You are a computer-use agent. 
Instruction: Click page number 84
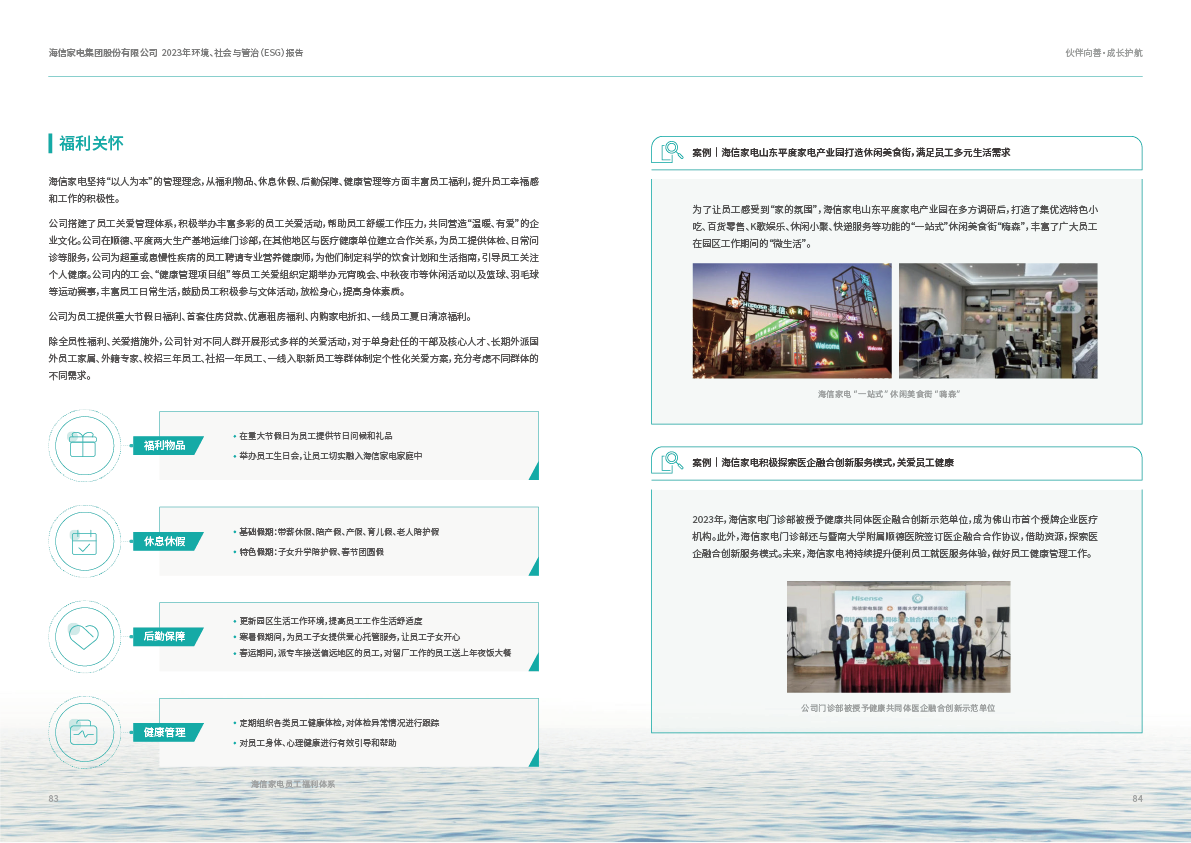(x=1136, y=798)
